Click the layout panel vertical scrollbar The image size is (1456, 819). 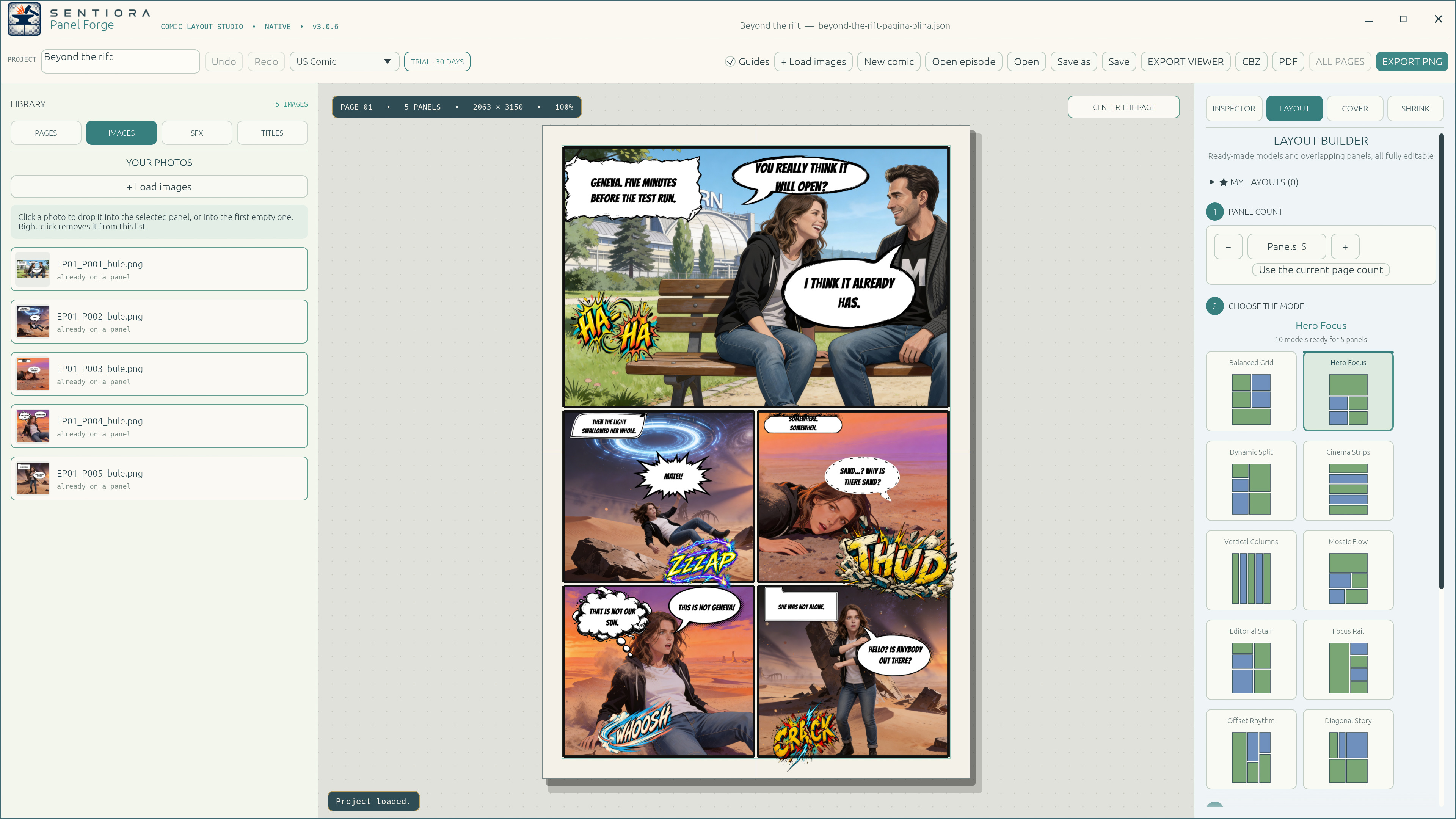1441,362
